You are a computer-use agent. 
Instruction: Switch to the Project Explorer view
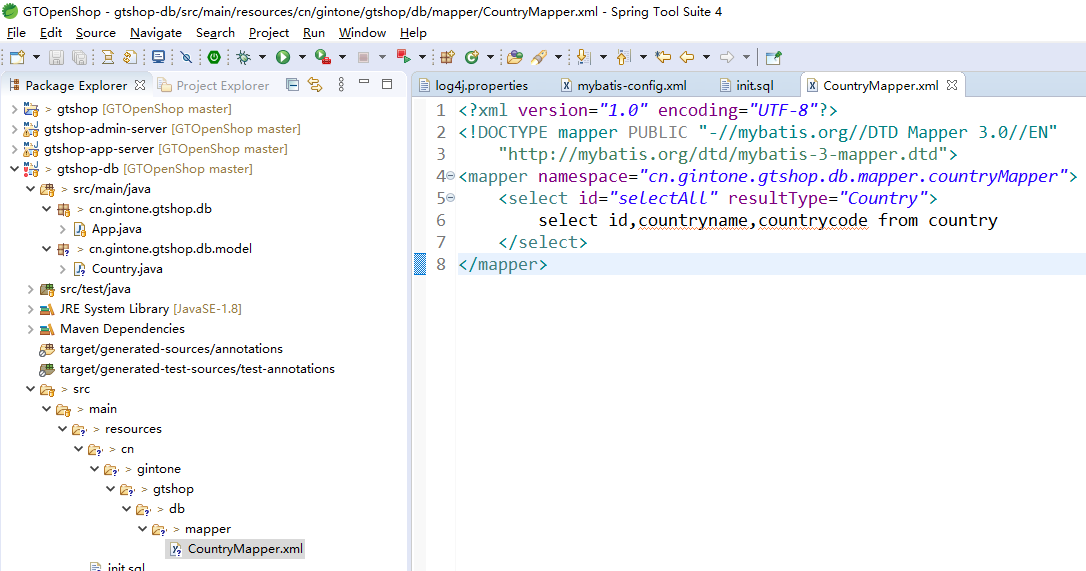[222, 86]
